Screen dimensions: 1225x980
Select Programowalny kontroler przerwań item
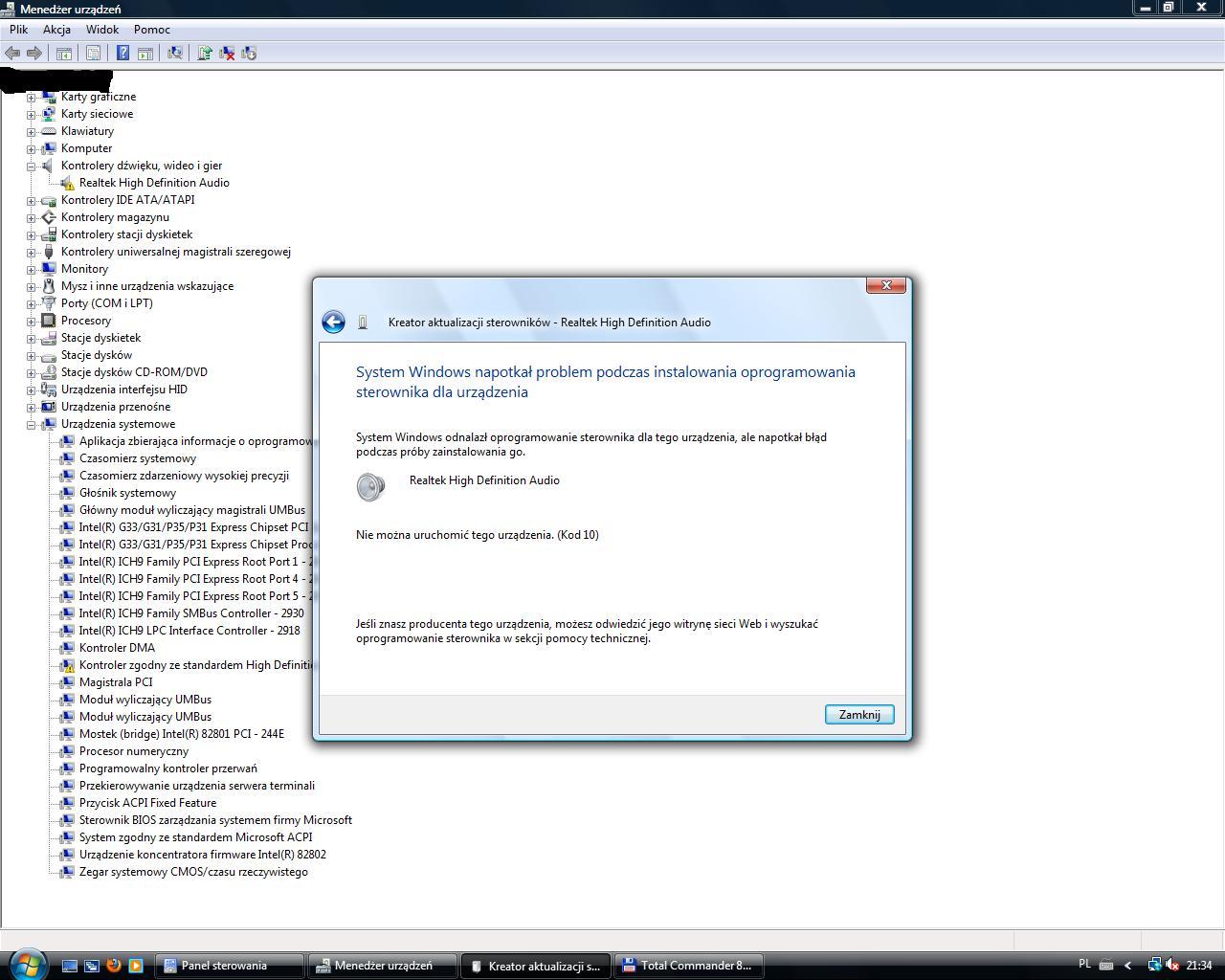168,768
